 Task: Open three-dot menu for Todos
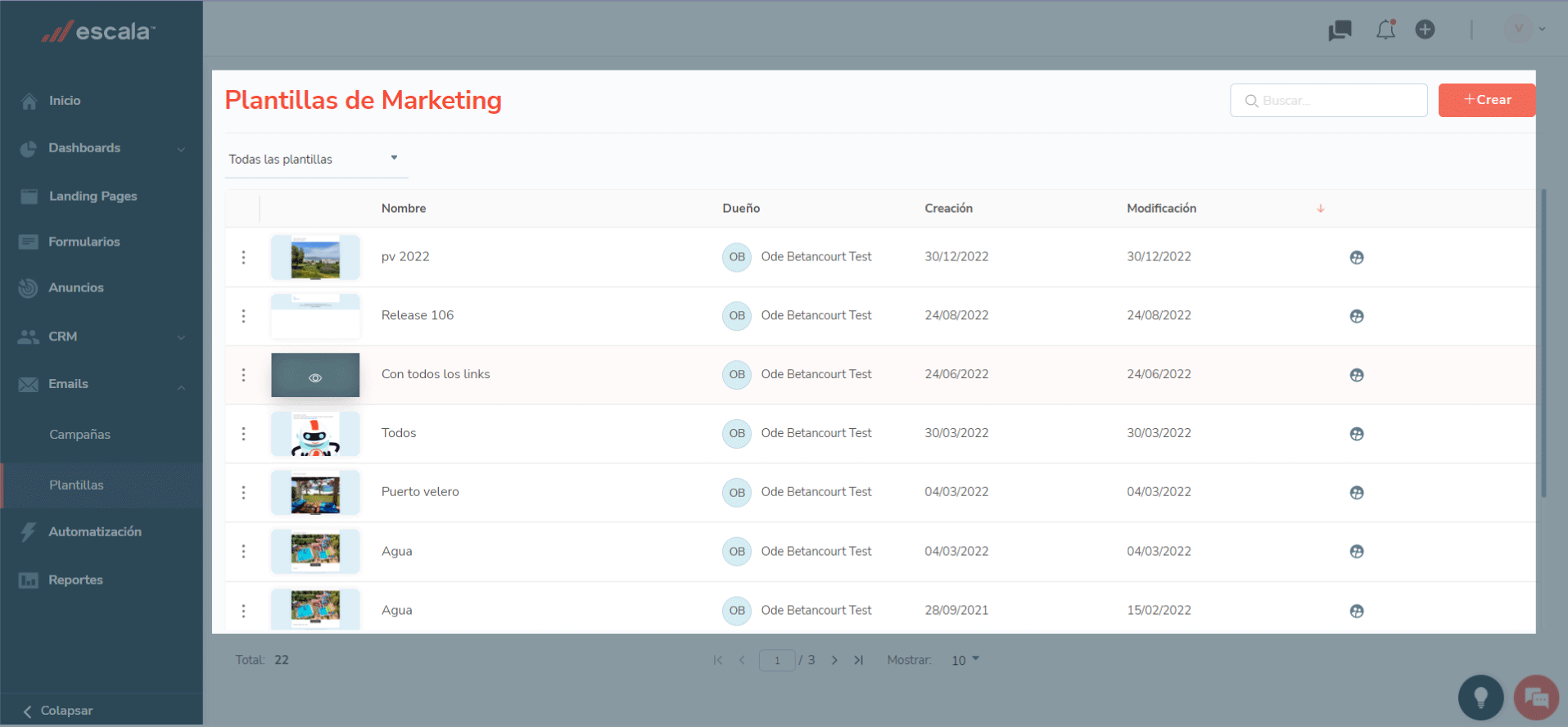243,434
